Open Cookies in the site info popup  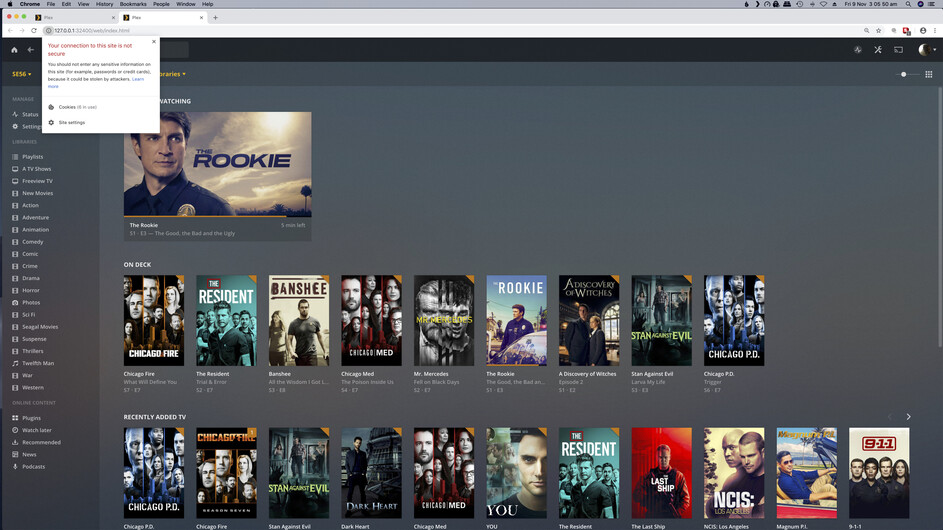pos(77,107)
